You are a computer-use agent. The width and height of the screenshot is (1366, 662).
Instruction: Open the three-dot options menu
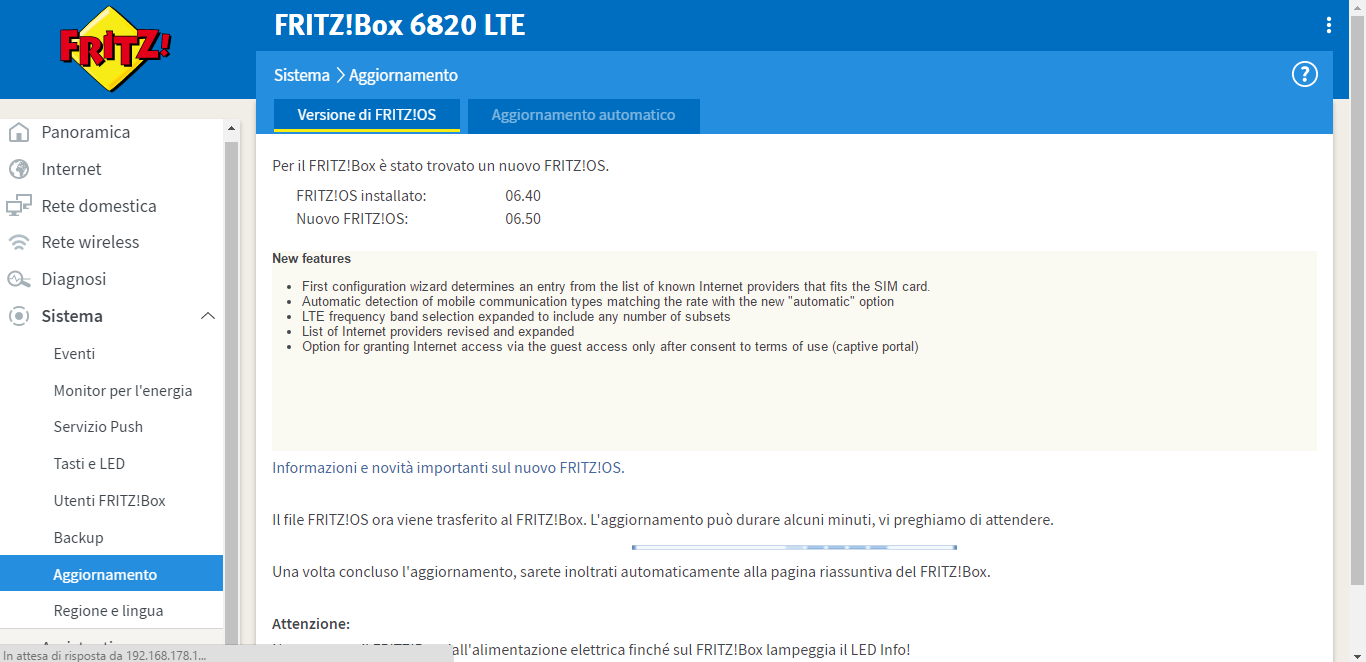[x=1328, y=25]
